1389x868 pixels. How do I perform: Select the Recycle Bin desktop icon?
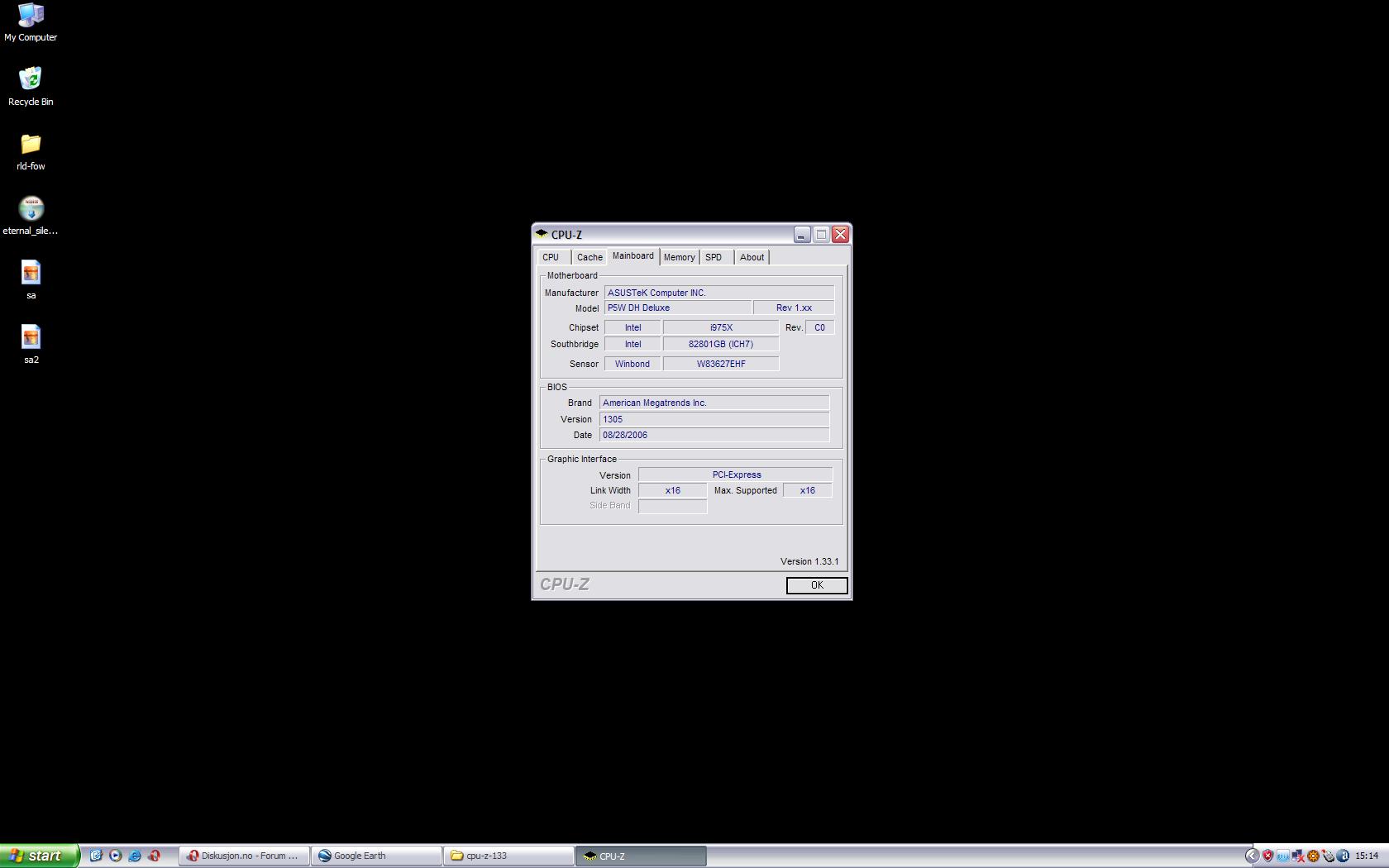pyautogui.click(x=31, y=87)
